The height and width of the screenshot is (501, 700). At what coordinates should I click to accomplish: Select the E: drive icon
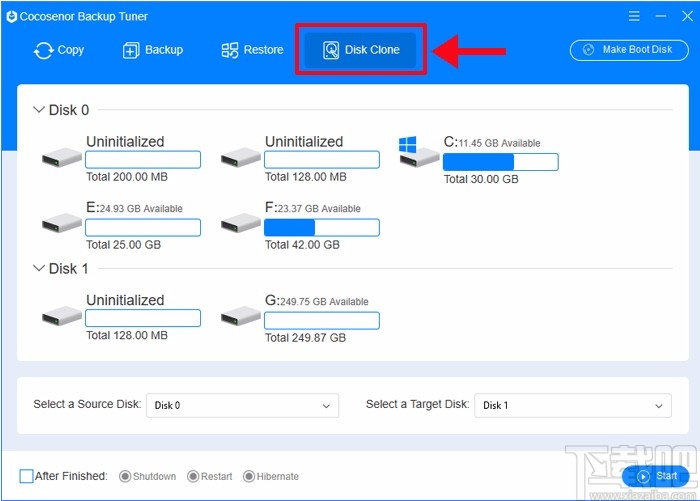62,222
